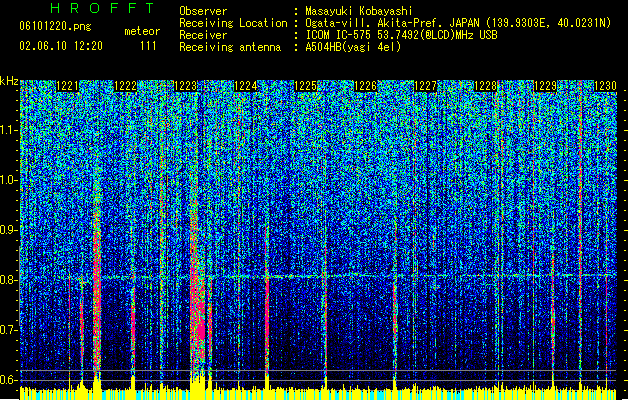
Task: Click the Receiving Location label
Action: coord(233,23)
